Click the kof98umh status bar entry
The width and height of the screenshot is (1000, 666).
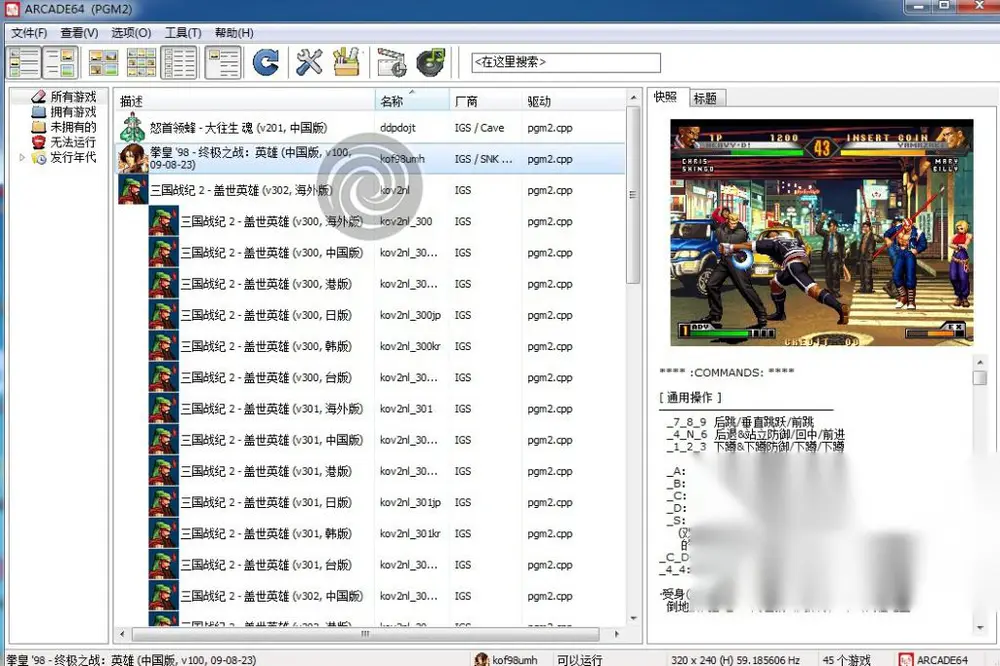point(506,660)
